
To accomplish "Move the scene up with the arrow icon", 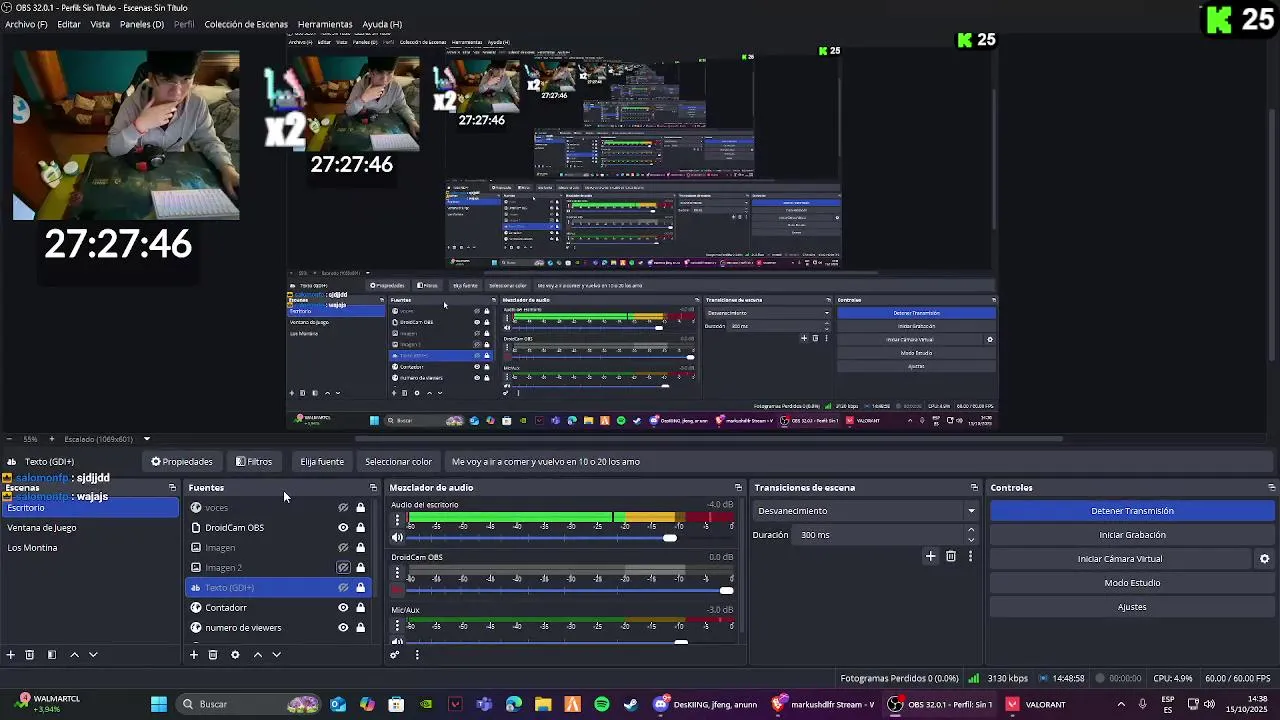I will (74, 655).
